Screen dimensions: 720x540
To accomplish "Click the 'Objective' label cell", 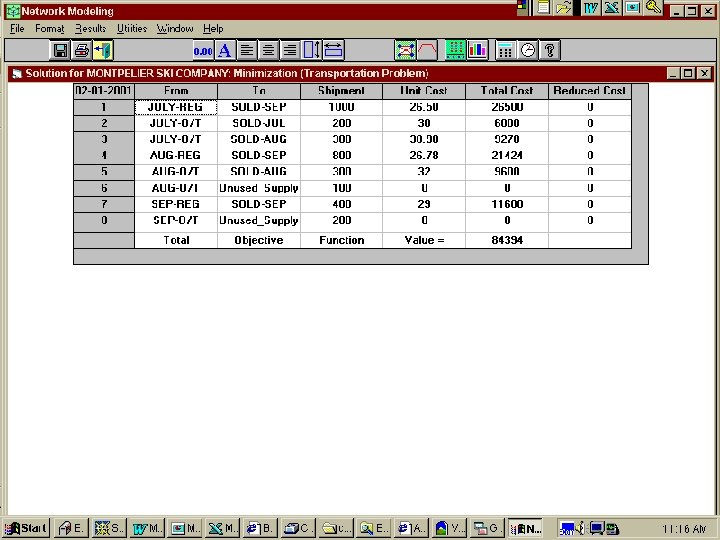I will [259, 240].
